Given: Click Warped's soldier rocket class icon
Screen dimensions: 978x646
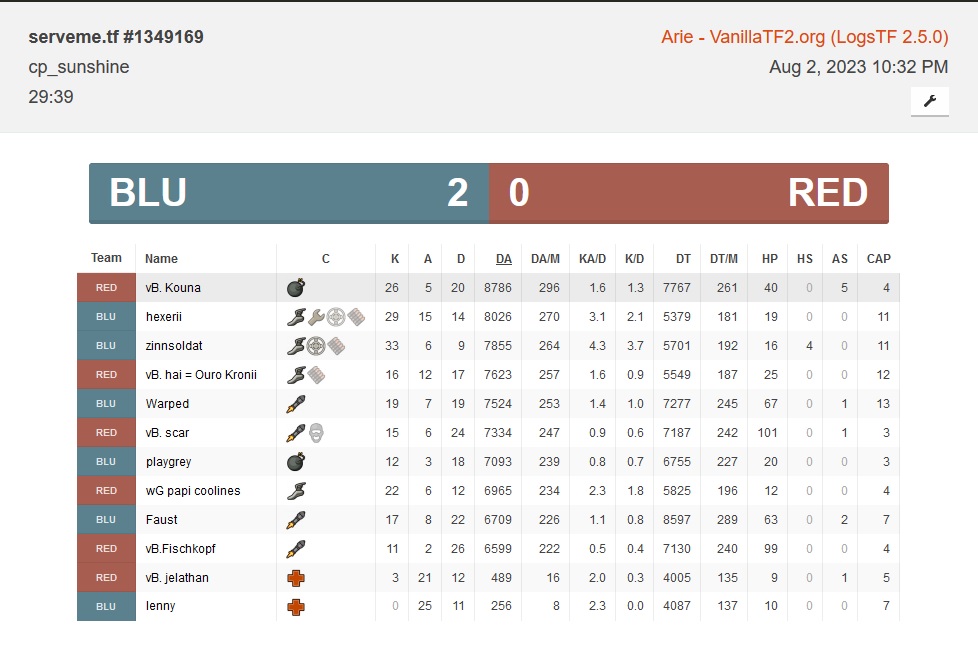Looking at the screenshot, I should (x=296, y=404).
